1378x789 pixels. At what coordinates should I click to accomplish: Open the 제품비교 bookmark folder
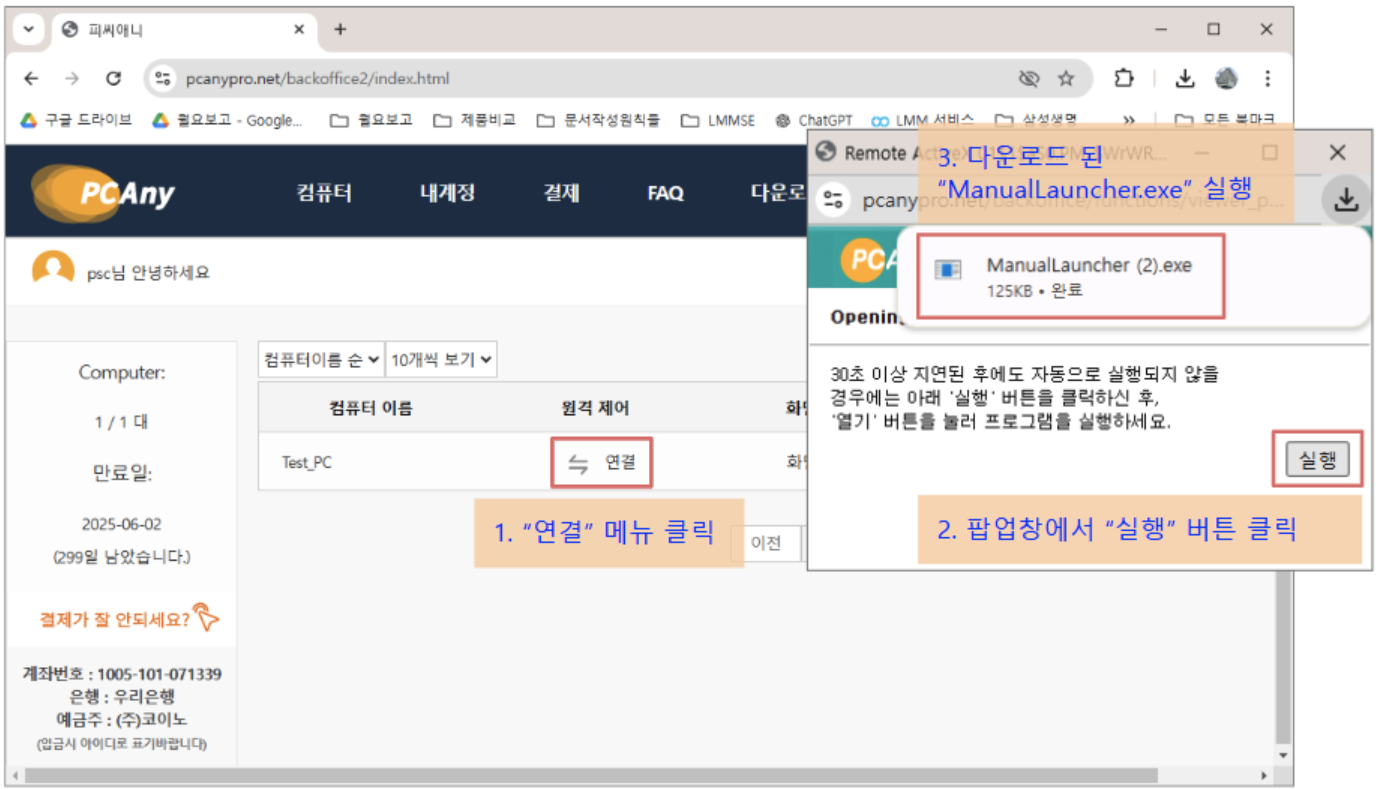pyautogui.click(x=475, y=120)
